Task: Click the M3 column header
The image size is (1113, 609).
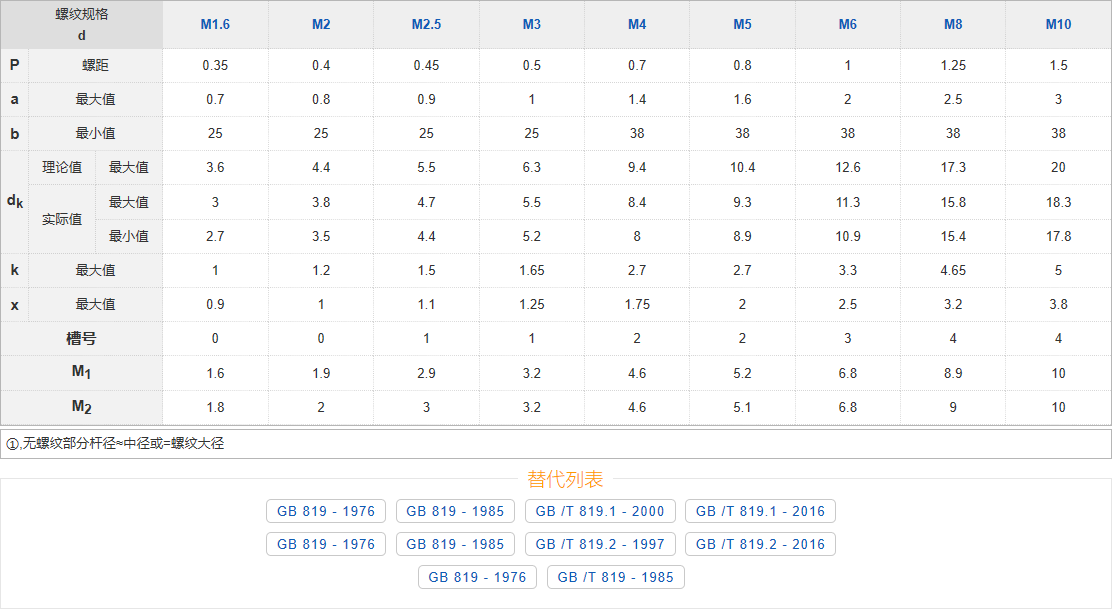Action: (x=531, y=24)
